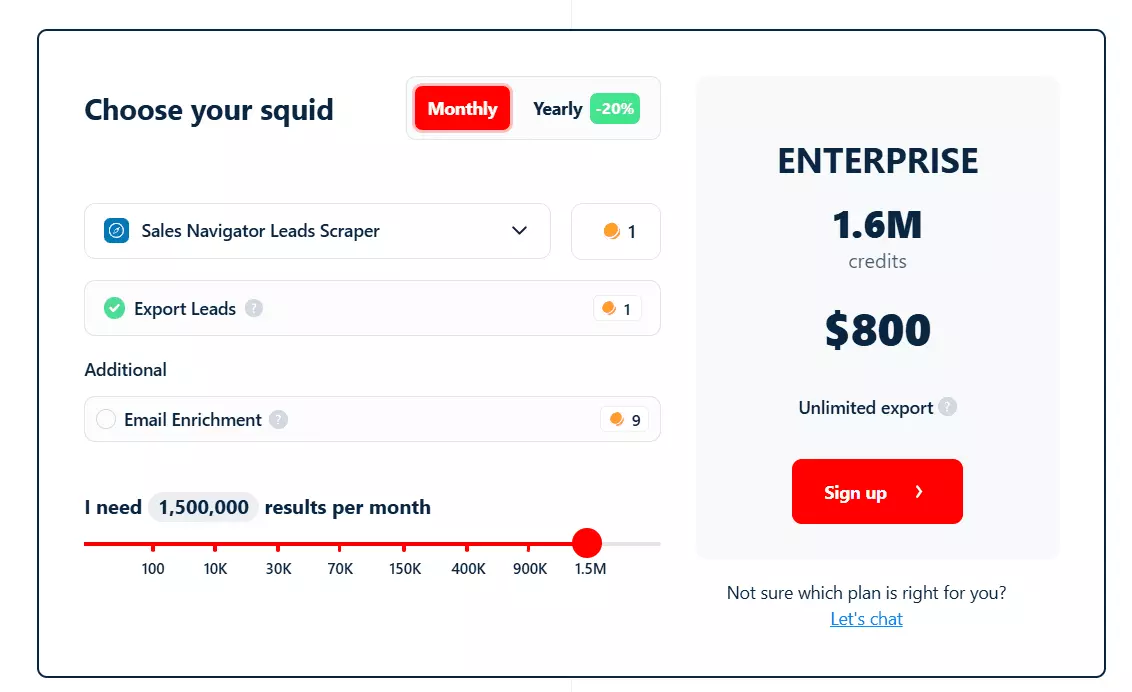The height and width of the screenshot is (692, 1132).
Task: Enable the Email Enrichment add-on
Action: [x=106, y=420]
